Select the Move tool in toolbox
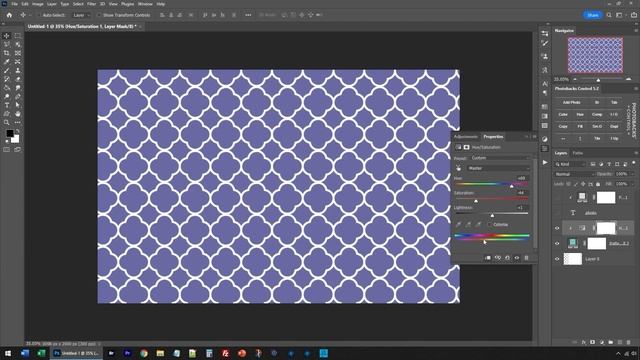This screenshot has width=640, height=360. click(x=7, y=36)
